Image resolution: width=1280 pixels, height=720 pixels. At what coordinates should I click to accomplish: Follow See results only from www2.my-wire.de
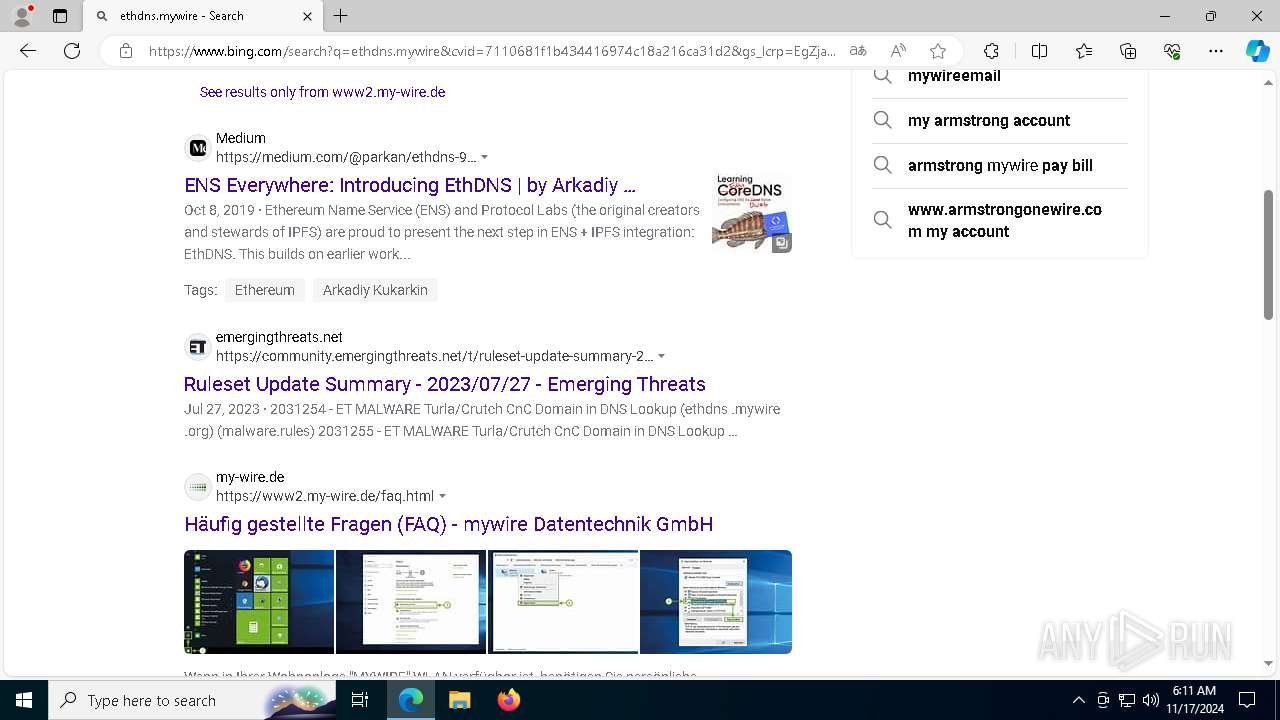(x=322, y=92)
